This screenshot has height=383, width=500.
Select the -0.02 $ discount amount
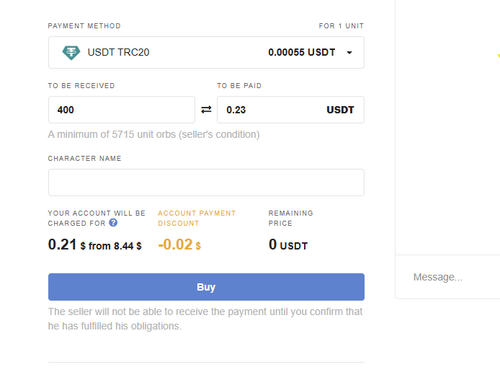[x=179, y=245]
